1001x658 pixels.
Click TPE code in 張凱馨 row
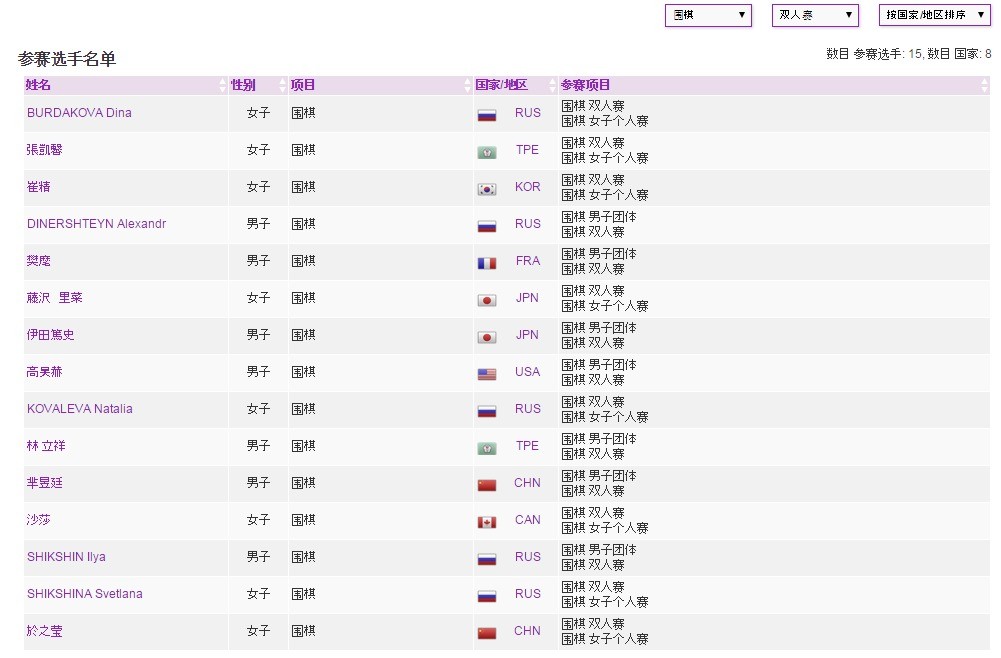coord(527,150)
